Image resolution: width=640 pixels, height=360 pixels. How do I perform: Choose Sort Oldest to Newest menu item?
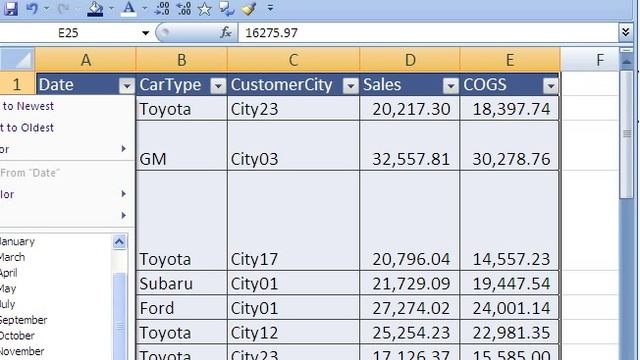click(x=67, y=106)
